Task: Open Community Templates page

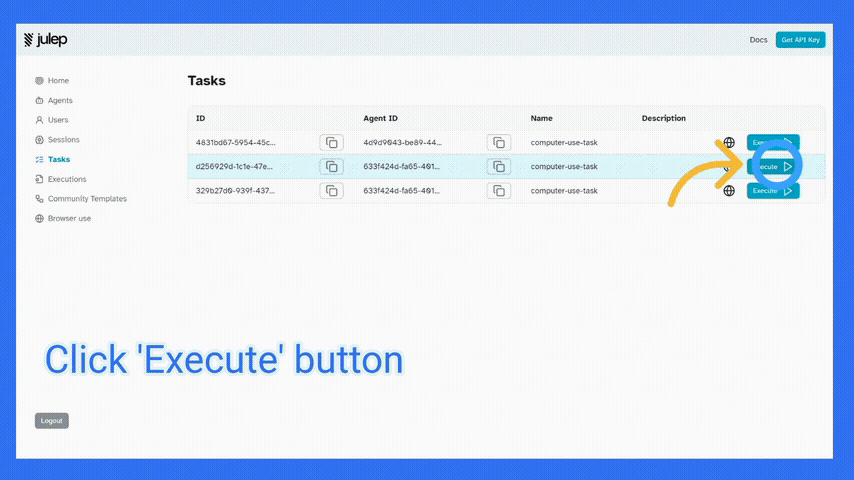Action: (x=87, y=198)
